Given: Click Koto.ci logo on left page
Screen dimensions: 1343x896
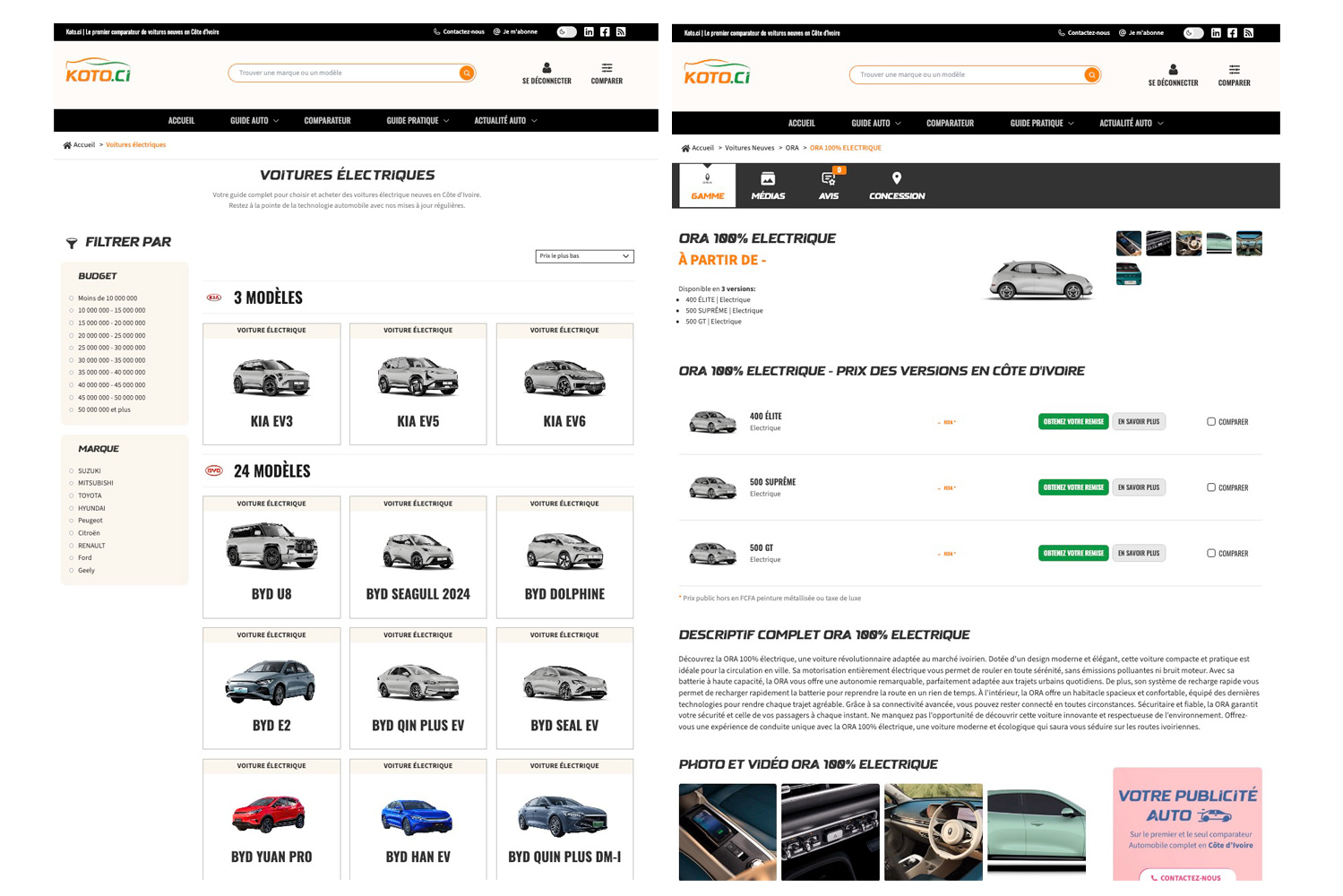Looking at the screenshot, I should coord(99,71).
